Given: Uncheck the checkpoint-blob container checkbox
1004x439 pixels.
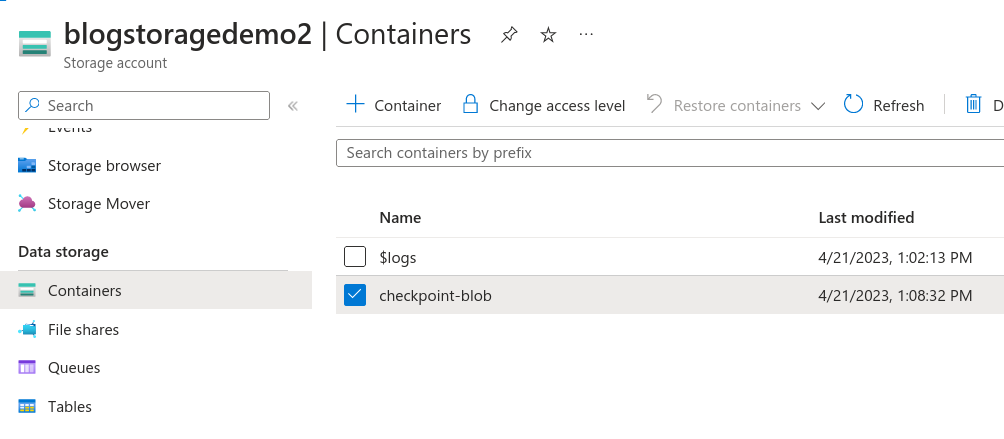Looking at the screenshot, I should 355,295.
